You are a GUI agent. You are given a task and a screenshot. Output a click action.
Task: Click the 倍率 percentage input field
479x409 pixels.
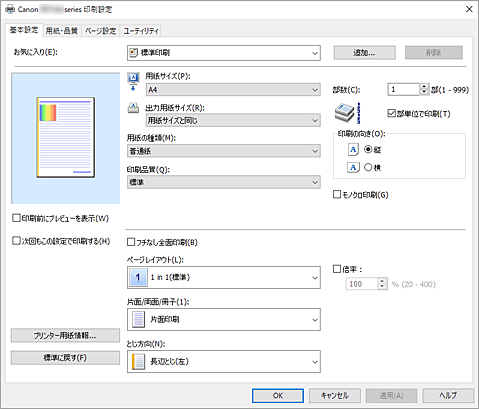point(361,284)
